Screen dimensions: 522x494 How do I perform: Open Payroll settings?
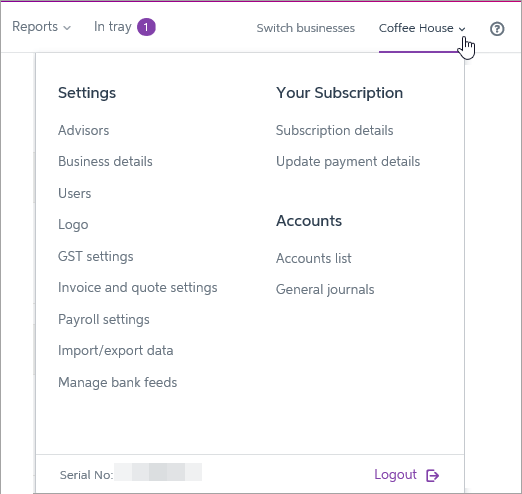104,320
